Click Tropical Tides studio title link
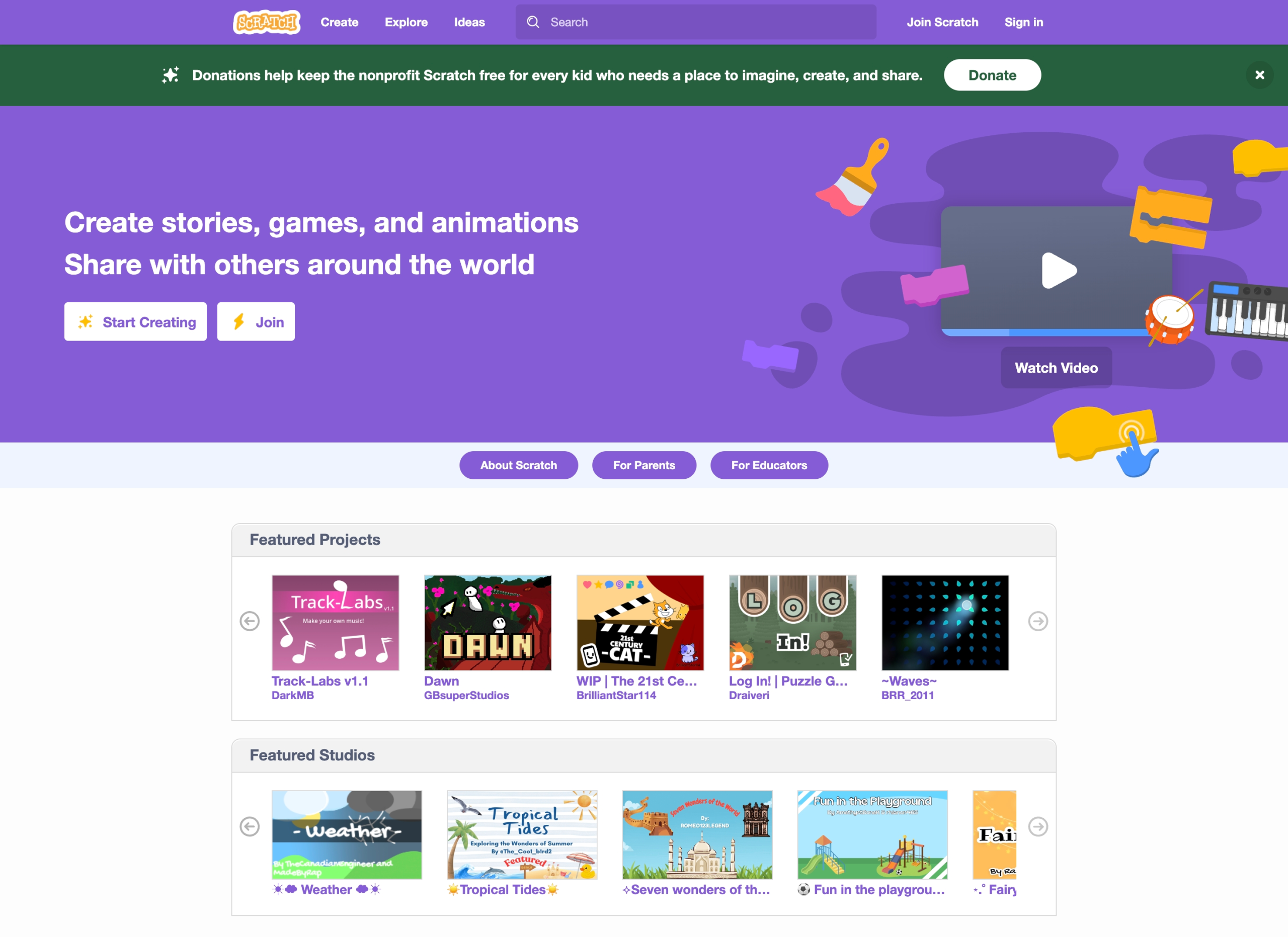The image size is (1288, 937). (x=503, y=890)
